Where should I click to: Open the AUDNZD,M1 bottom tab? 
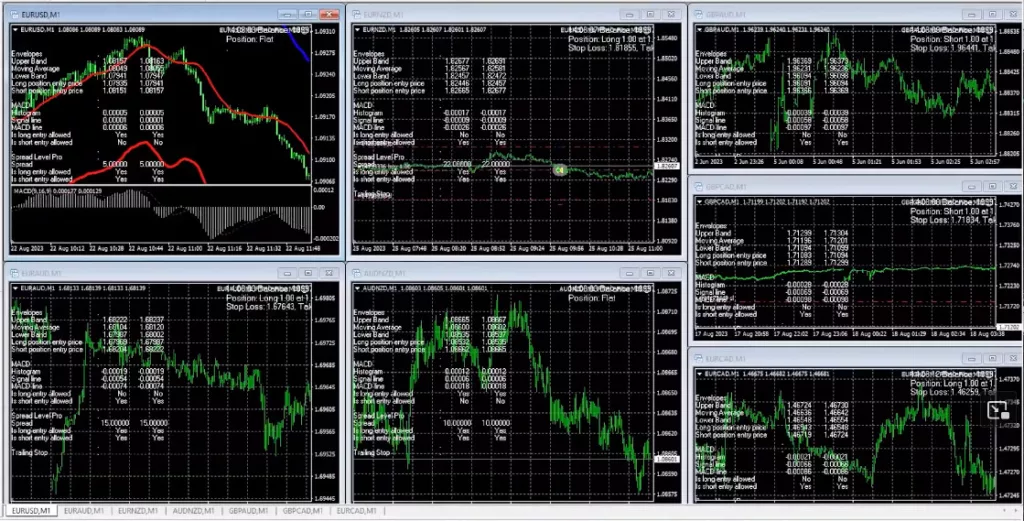pos(190,511)
